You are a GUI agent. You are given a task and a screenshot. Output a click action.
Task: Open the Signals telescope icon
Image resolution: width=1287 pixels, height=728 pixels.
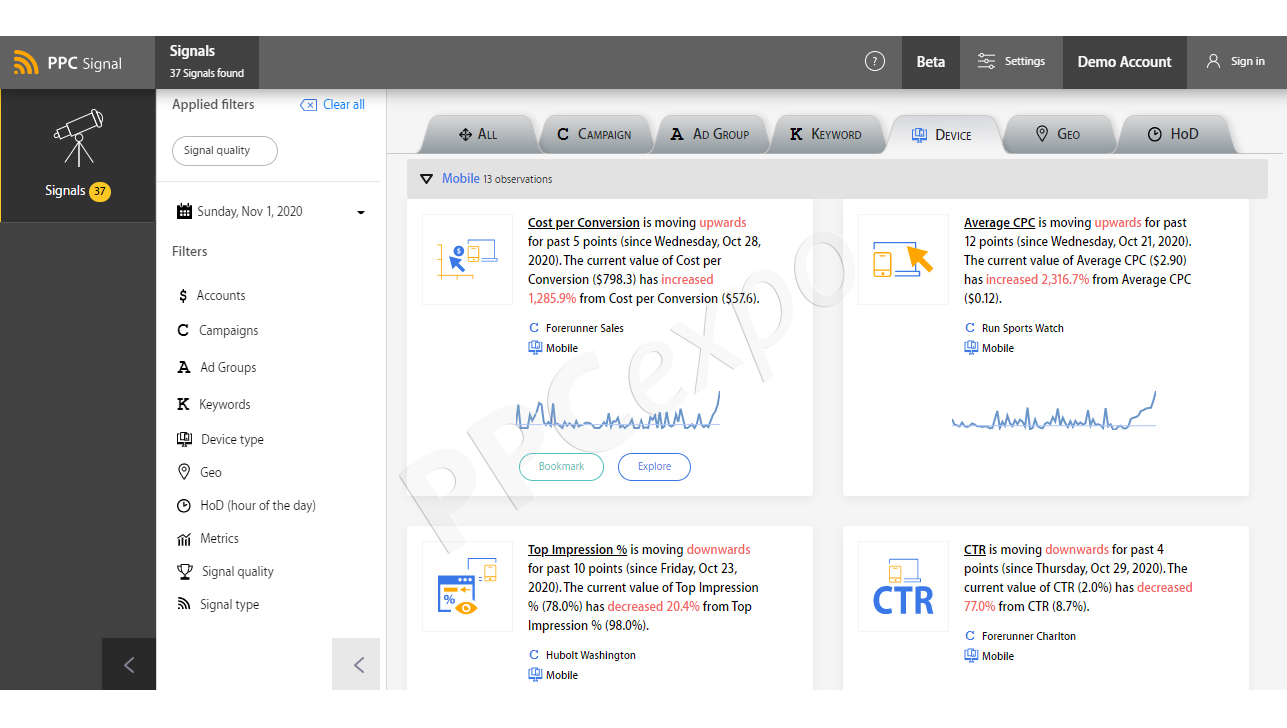click(x=78, y=137)
